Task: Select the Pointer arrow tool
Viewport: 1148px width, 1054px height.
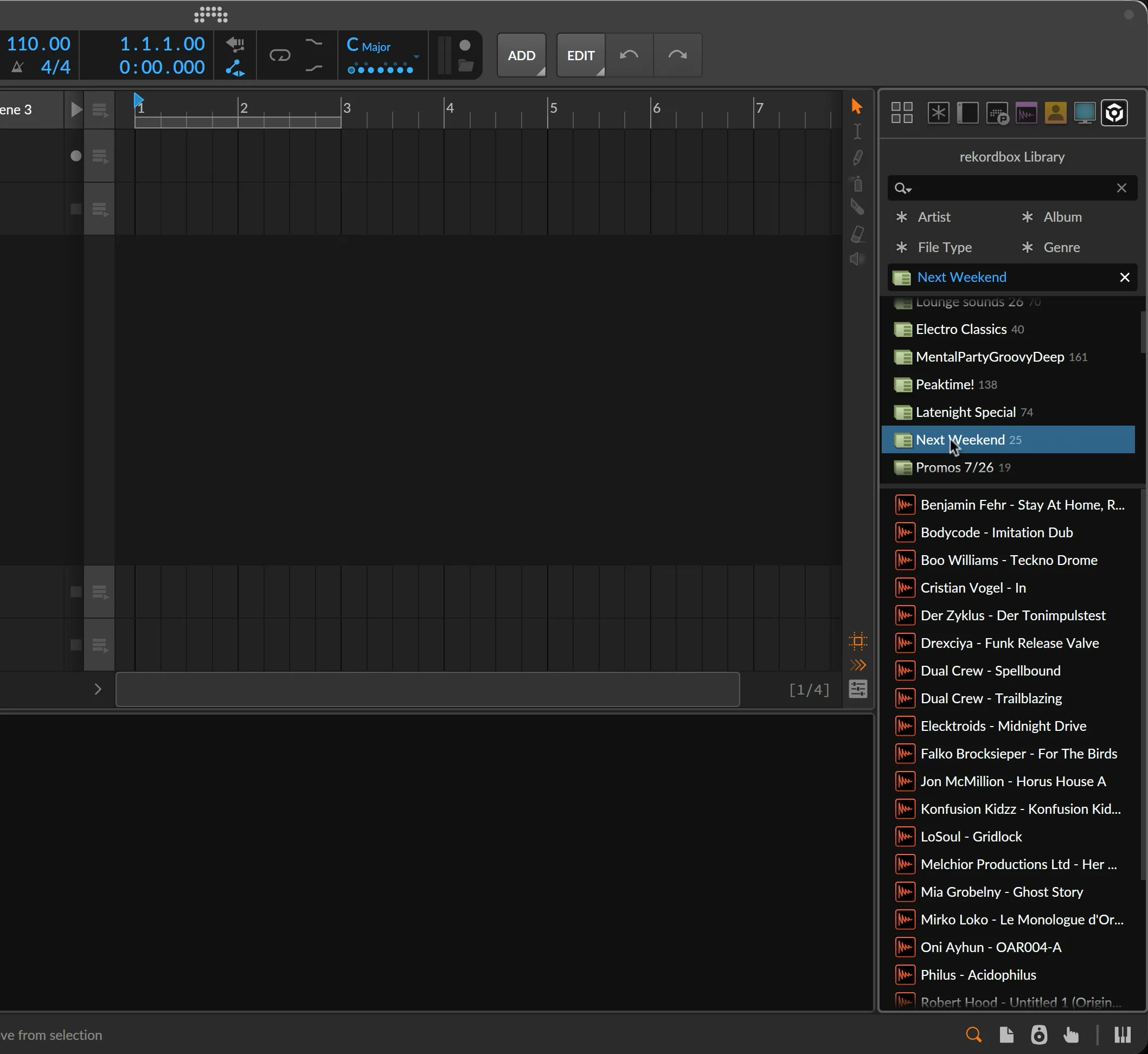Action: [x=857, y=107]
